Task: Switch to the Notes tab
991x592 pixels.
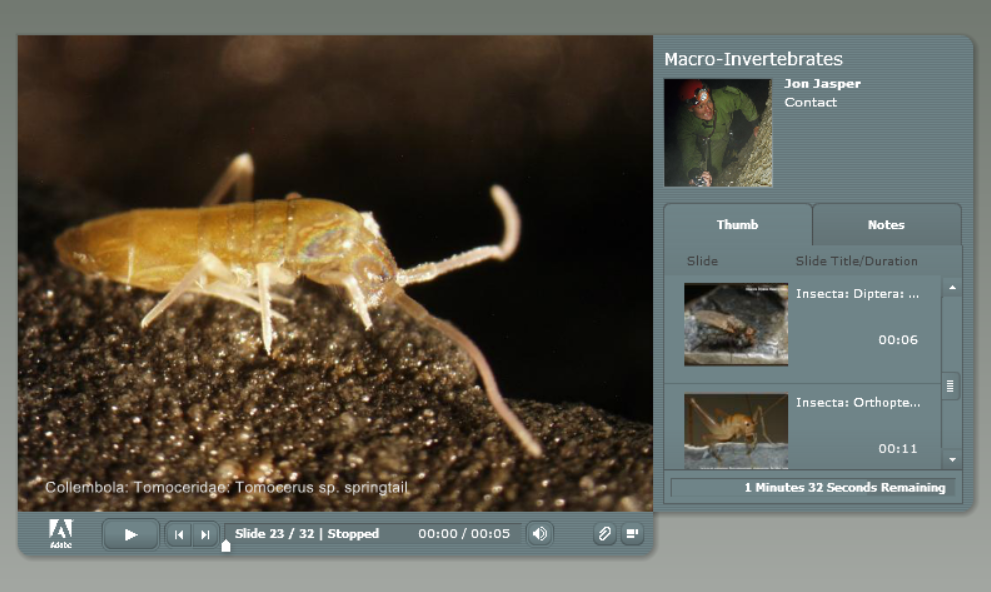Action: (x=886, y=225)
